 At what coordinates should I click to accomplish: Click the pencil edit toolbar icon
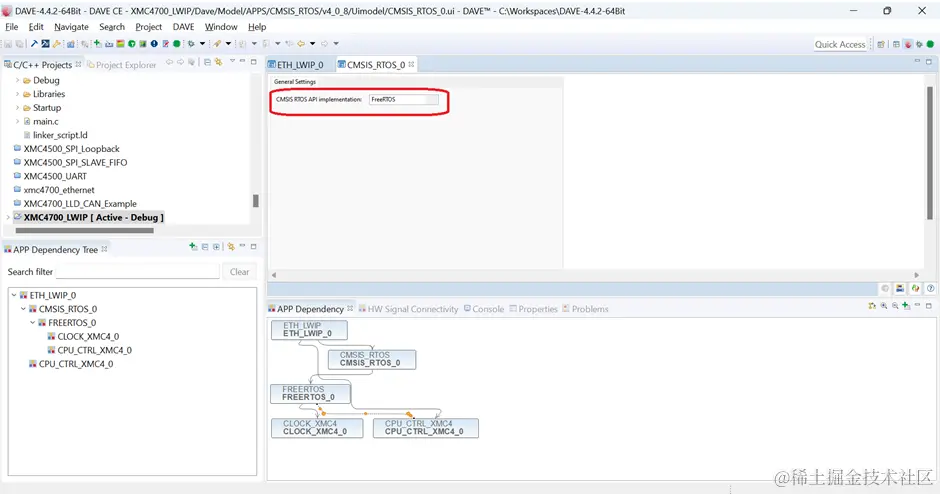click(x=165, y=43)
